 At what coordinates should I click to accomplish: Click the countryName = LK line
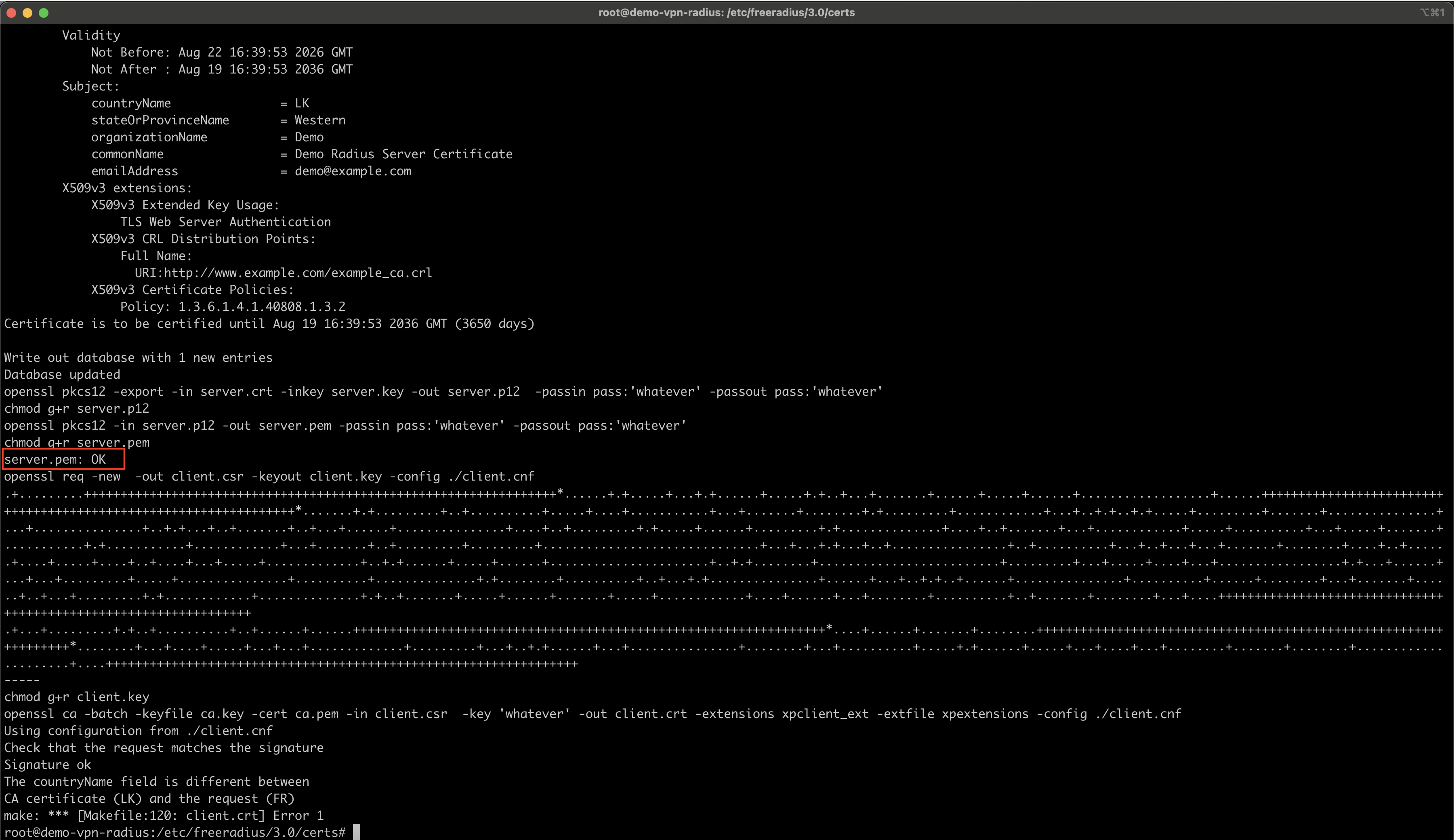coord(200,103)
